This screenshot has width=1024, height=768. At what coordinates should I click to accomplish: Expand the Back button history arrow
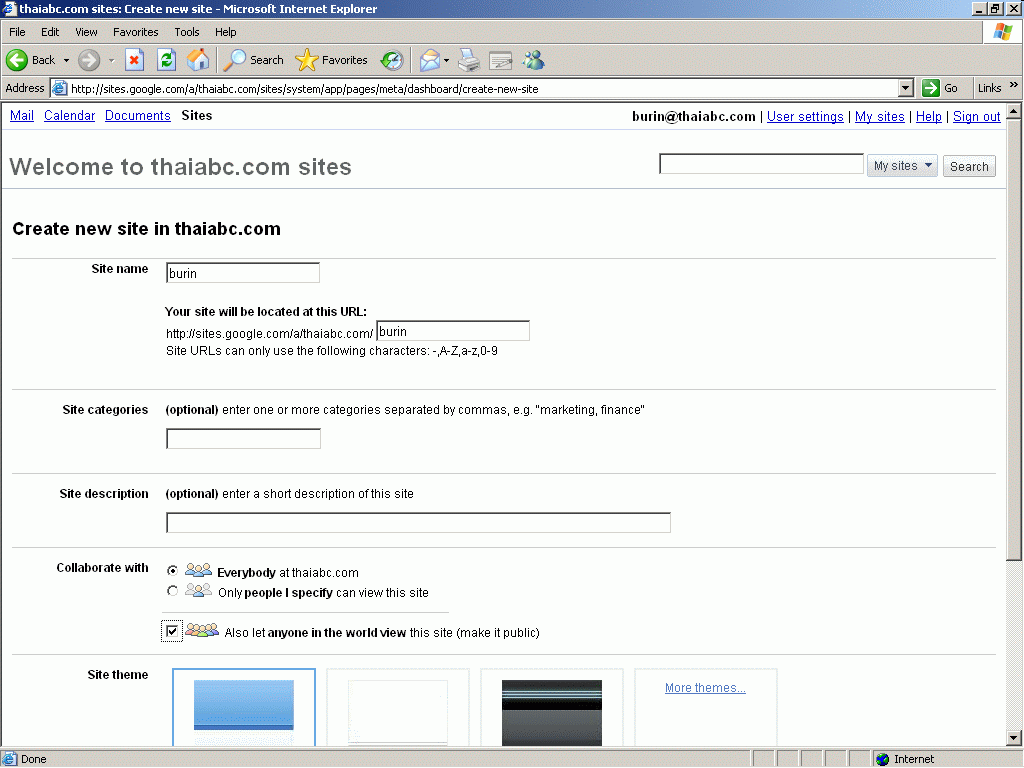pos(66,60)
